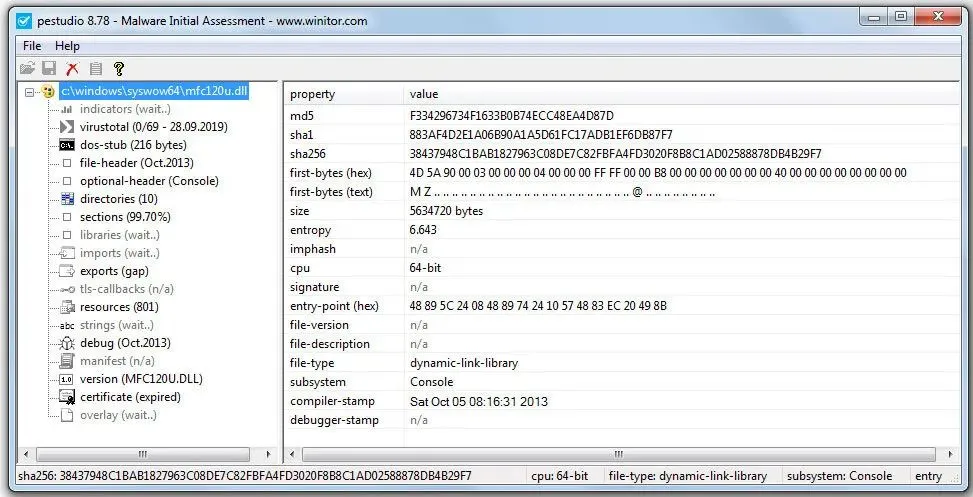The height and width of the screenshot is (497, 973).
Task: Select directories (10) node
Action: pos(119,199)
